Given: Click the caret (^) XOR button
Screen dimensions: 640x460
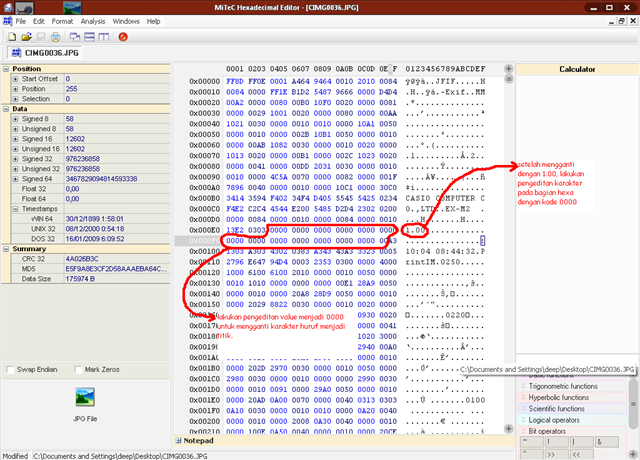Looking at the screenshot, I should tap(532, 454).
